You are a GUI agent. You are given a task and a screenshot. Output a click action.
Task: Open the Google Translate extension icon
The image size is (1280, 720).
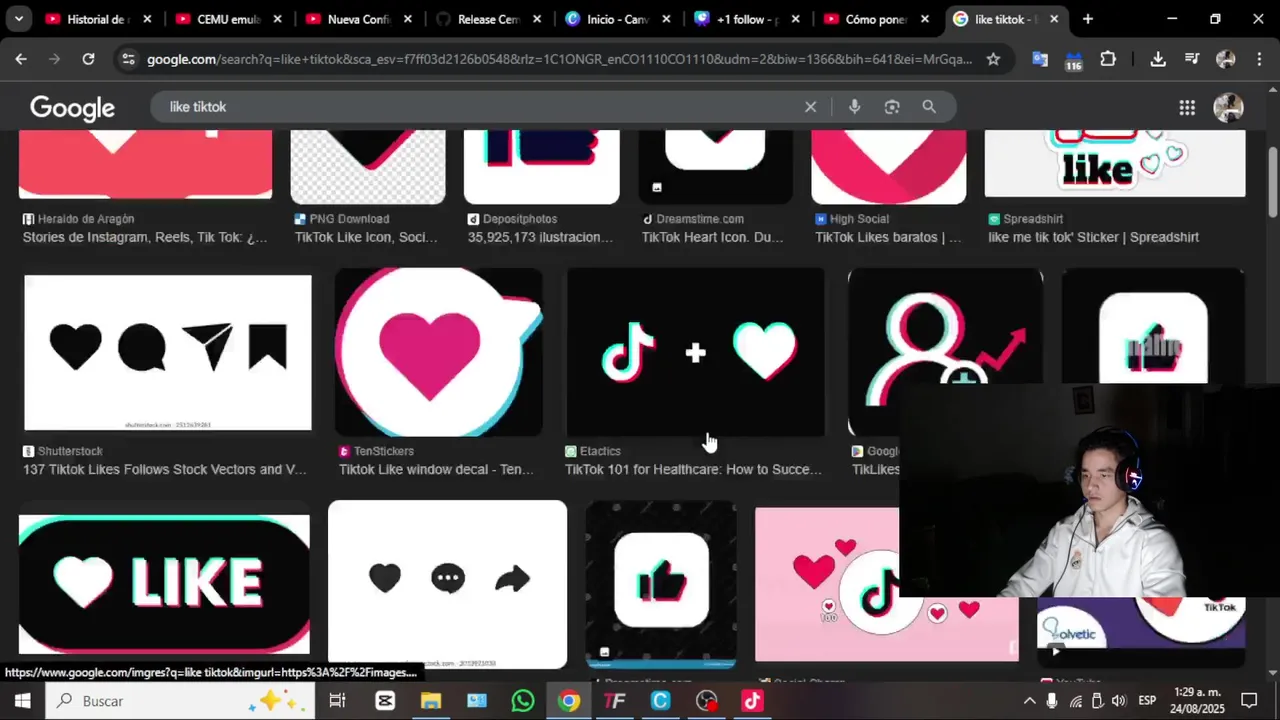pos(1040,59)
